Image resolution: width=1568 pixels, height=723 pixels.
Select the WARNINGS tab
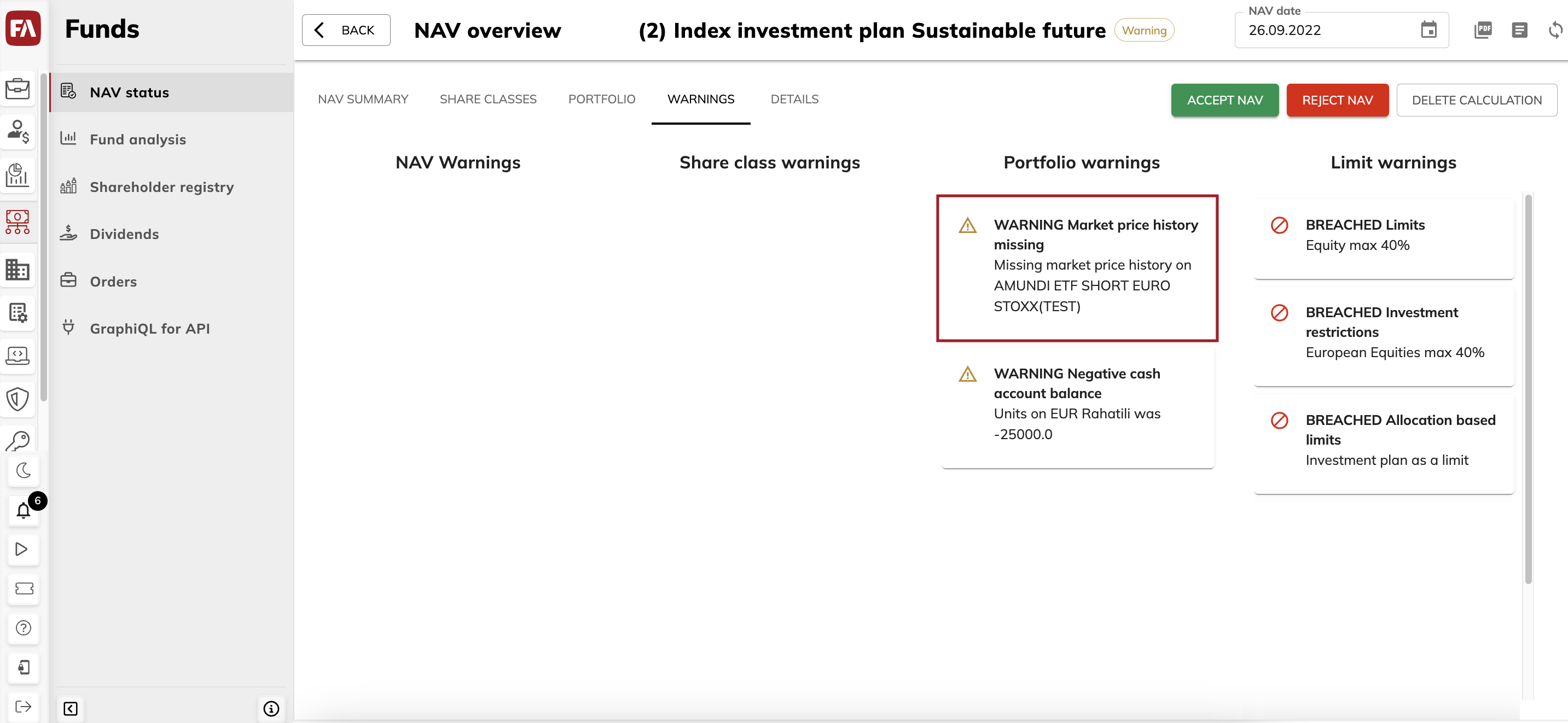coord(701,99)
